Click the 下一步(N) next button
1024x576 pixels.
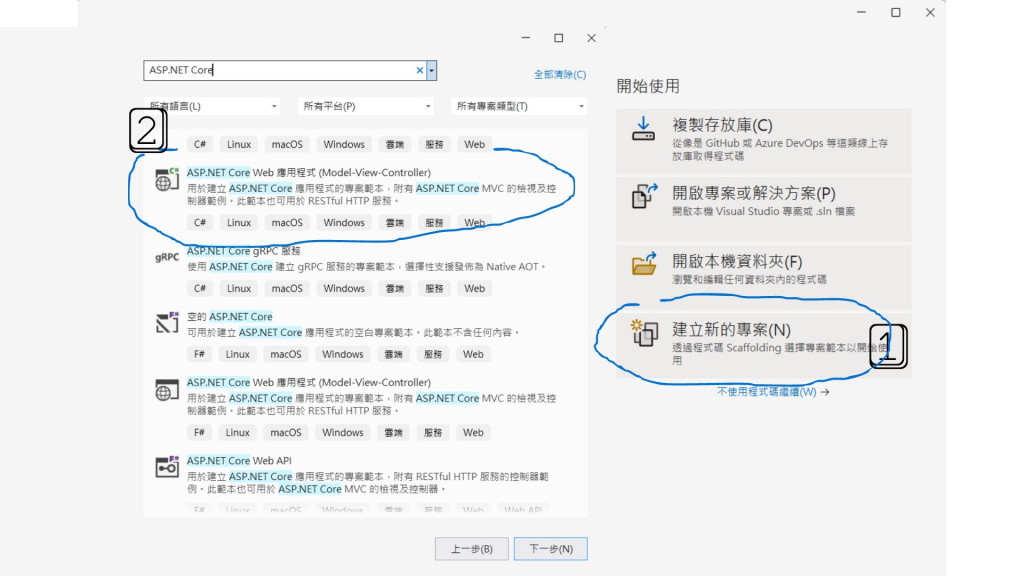point(551,549)
